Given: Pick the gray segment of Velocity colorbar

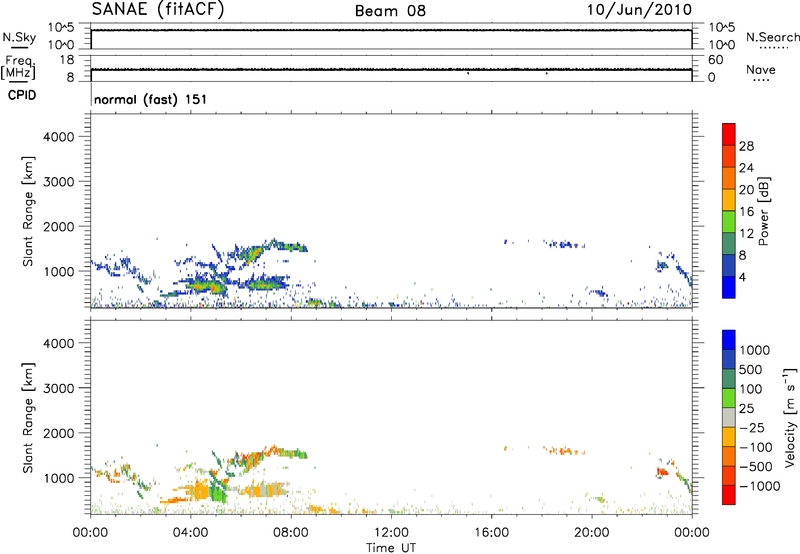Looking at the screenshot, I should click(x=729, y=418).
